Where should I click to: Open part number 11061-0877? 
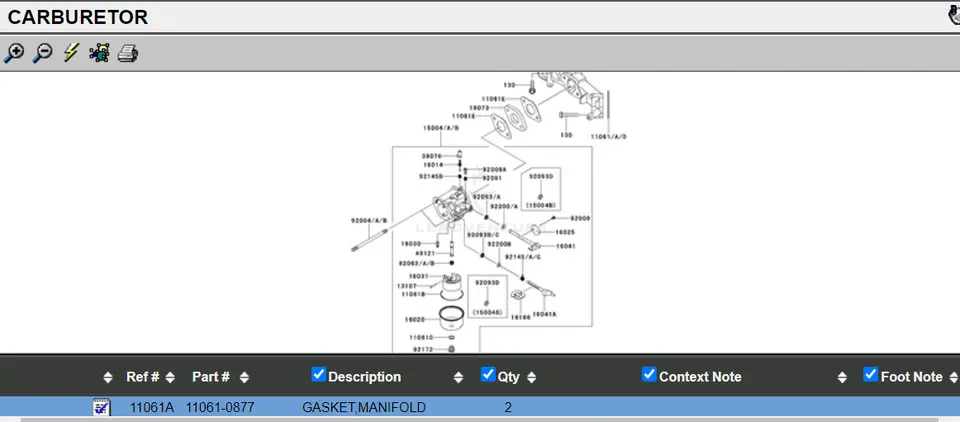219,407
